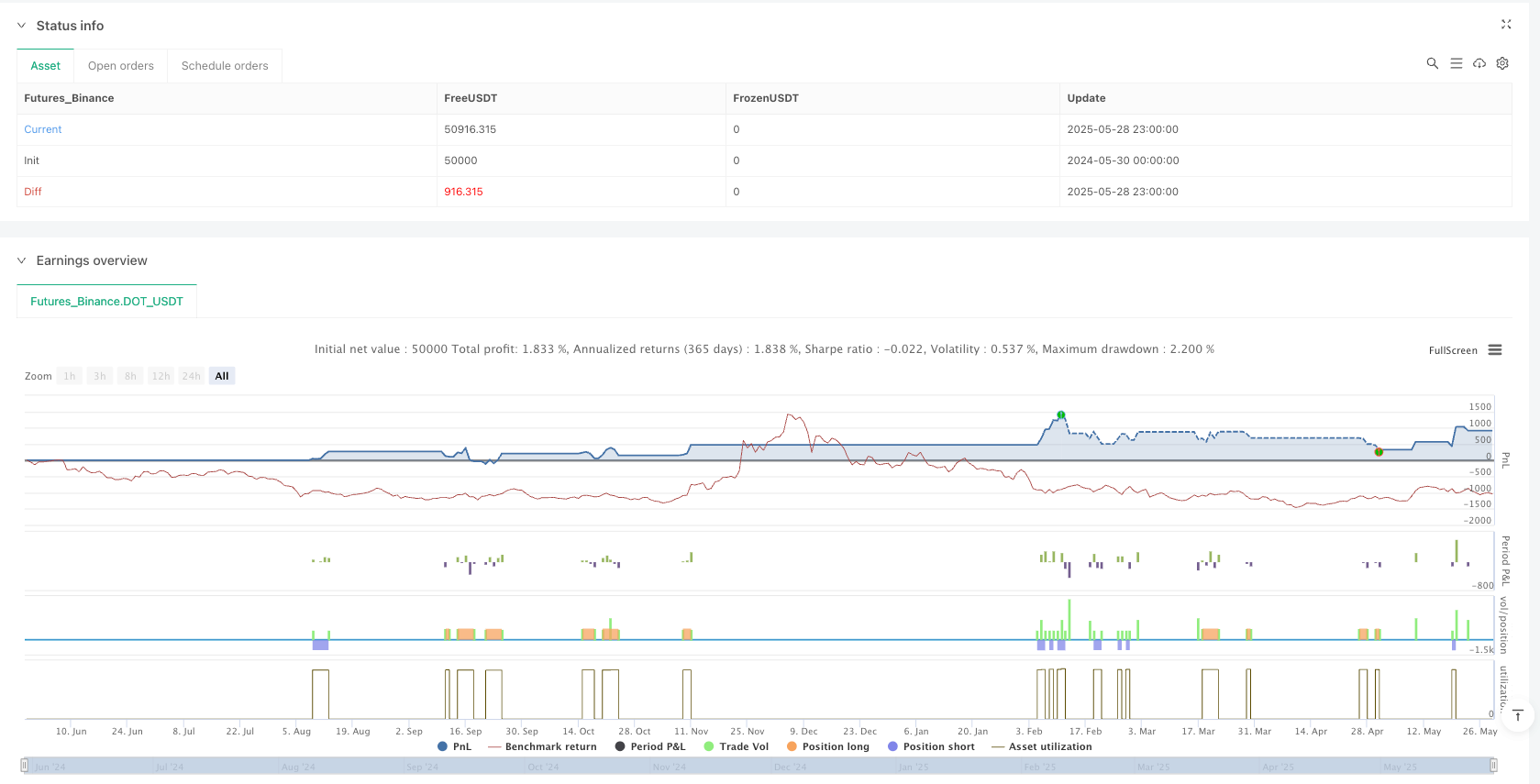The height and width of the screenshot is (784, 1540).
Task: Click the collapse arrows icon at top right
Action: click(1505, 25)
